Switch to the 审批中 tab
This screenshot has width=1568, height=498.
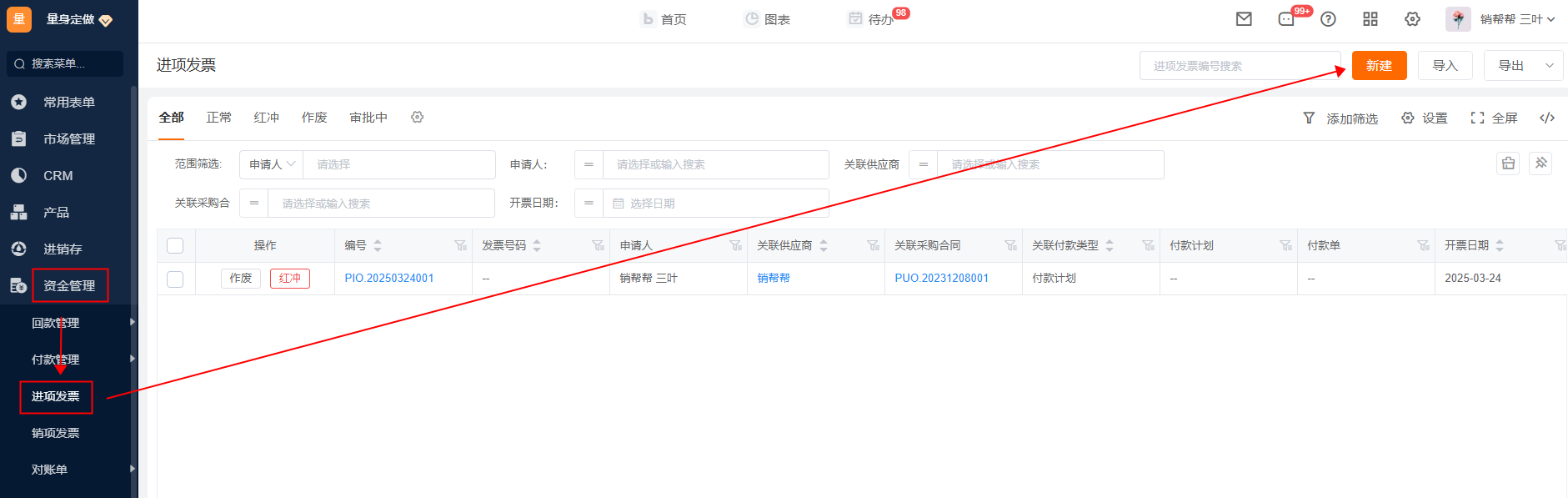click(368, 118)
